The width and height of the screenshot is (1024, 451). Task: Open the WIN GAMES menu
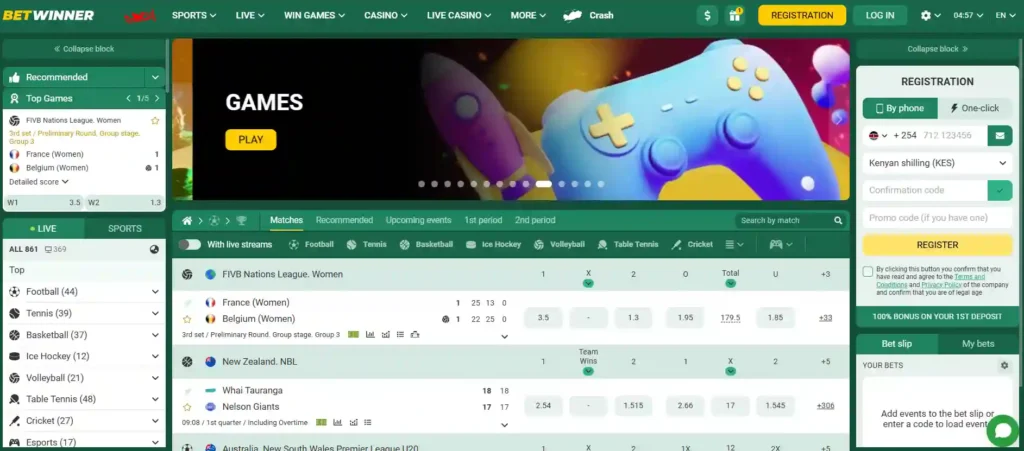315,15
